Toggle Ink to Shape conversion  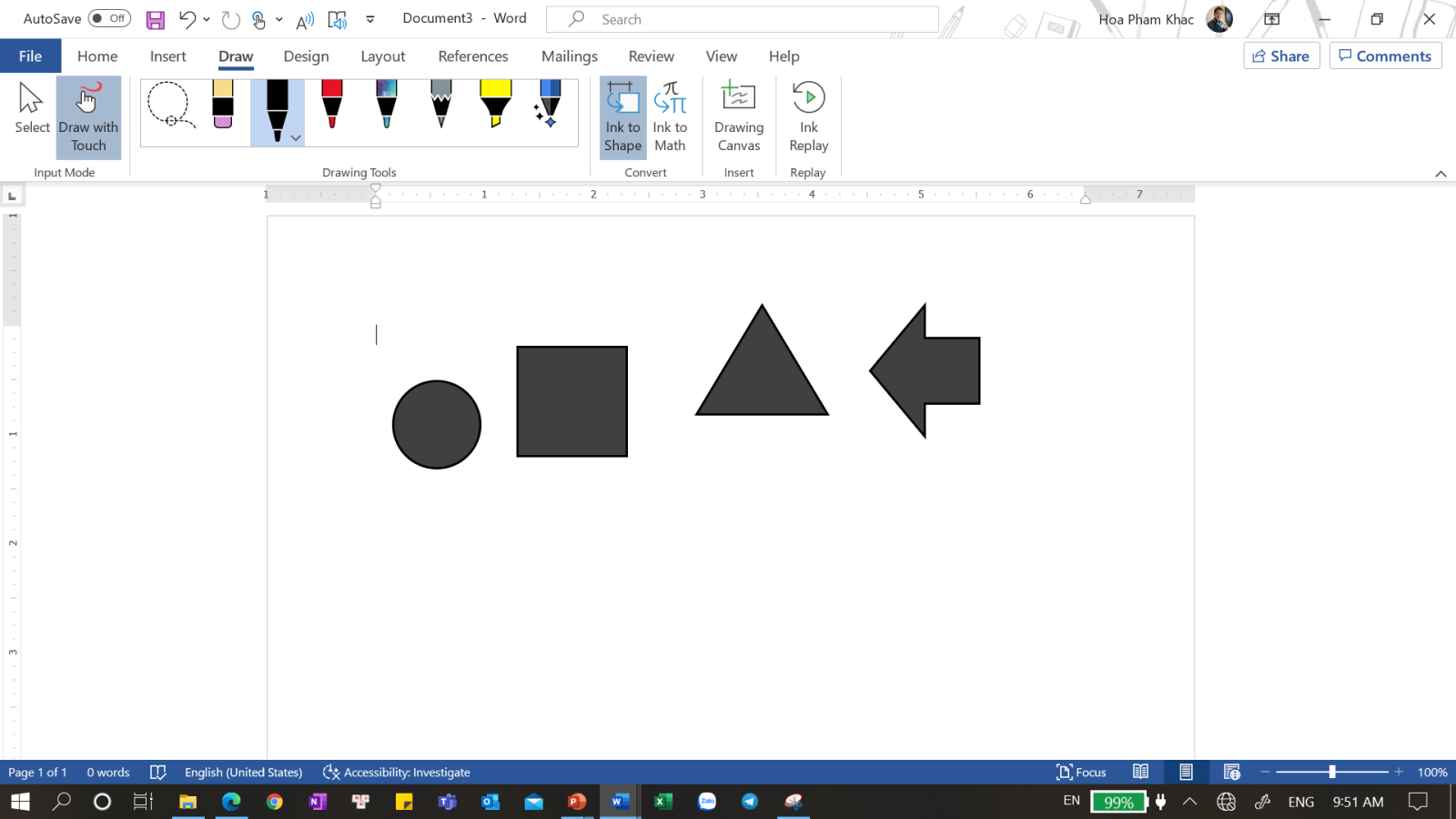coord(622,117)
